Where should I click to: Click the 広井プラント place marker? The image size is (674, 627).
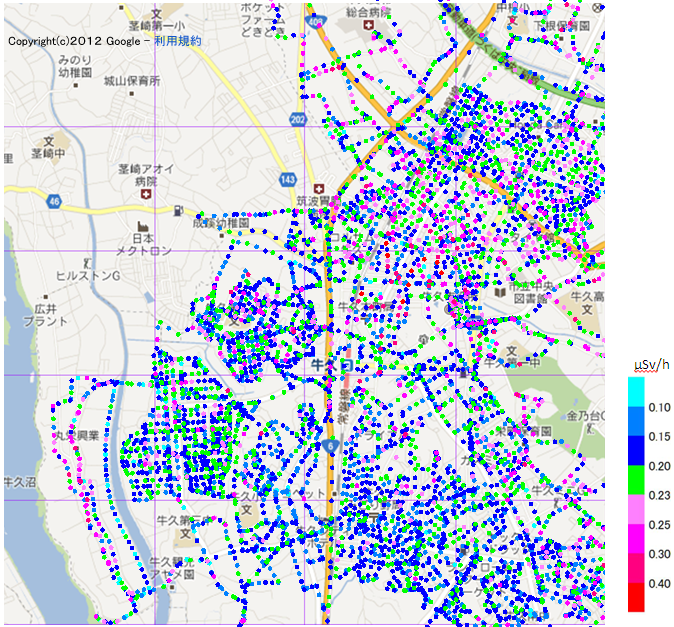[46, 297]
